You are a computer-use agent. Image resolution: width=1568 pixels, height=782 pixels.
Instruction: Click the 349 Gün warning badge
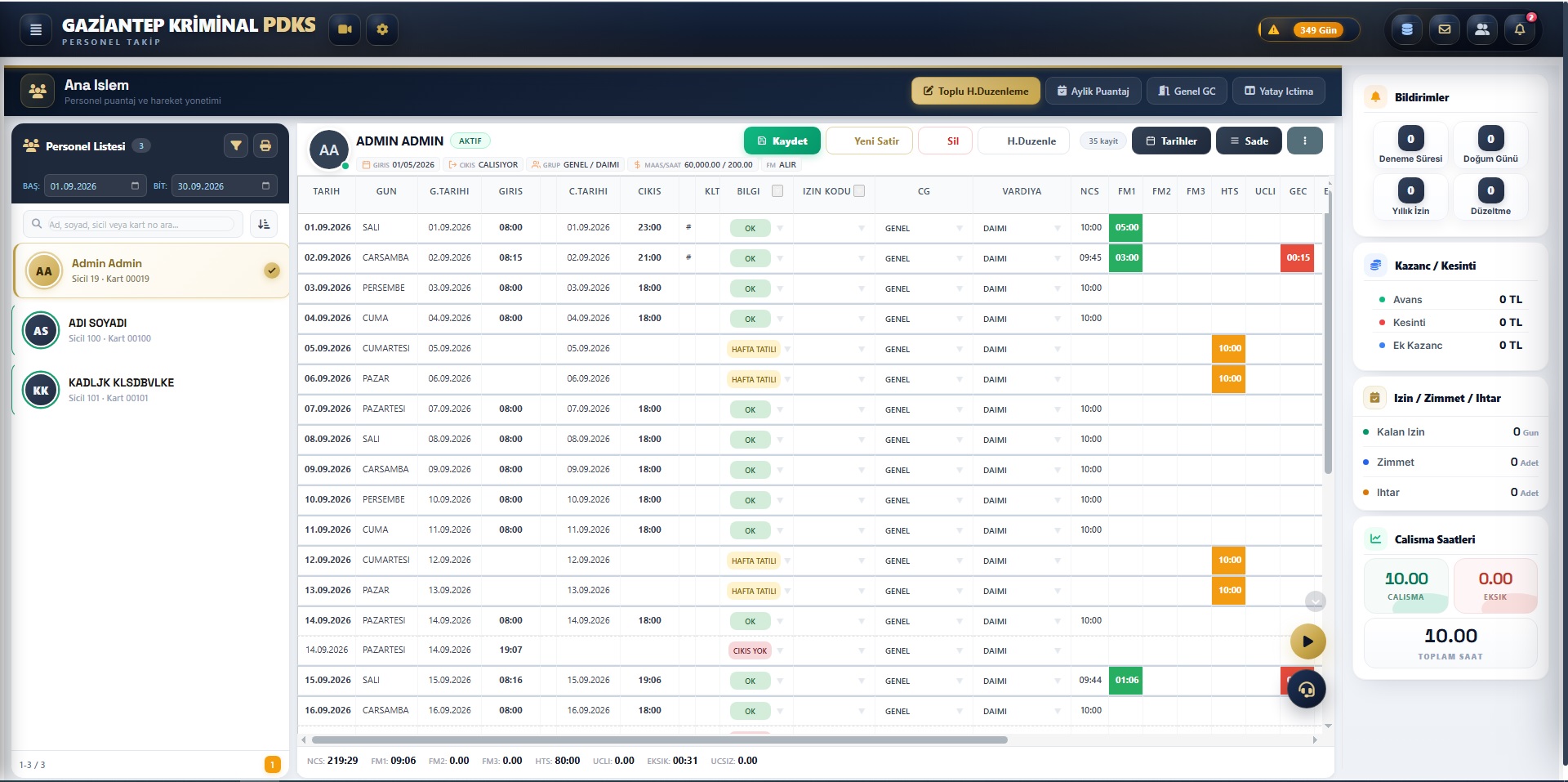[x=1309, y=29]
